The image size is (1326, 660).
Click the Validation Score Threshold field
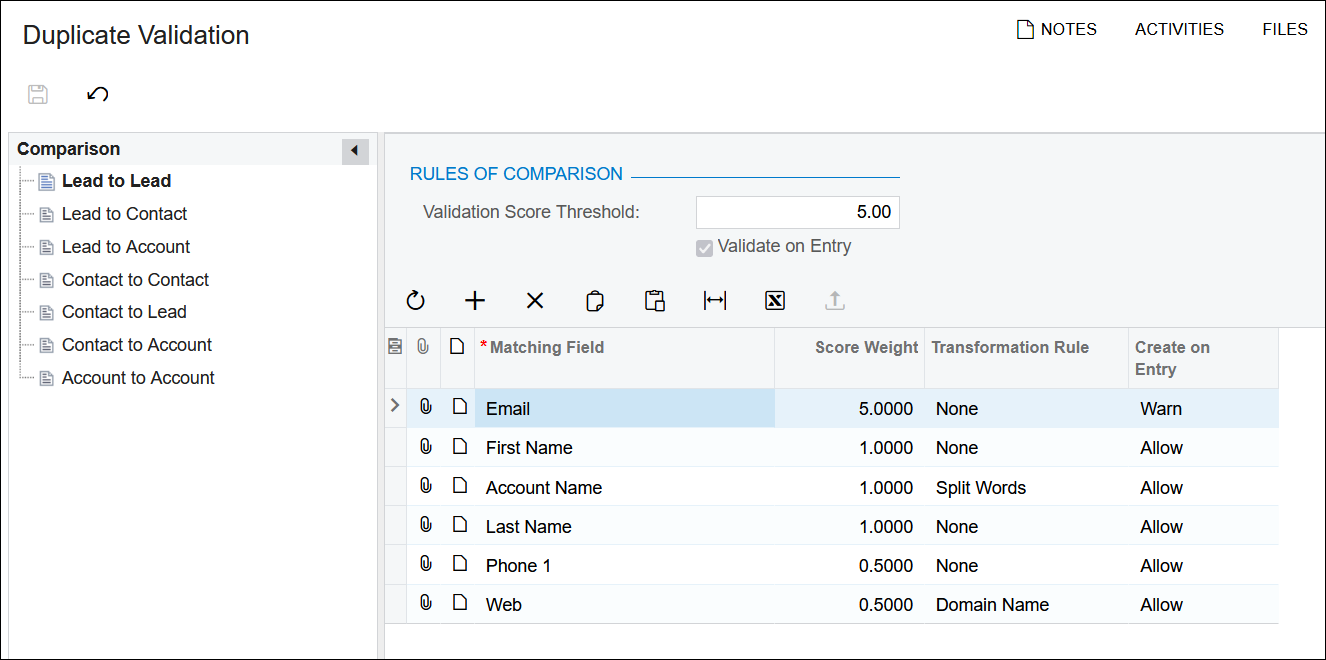[x=797, y=212]
